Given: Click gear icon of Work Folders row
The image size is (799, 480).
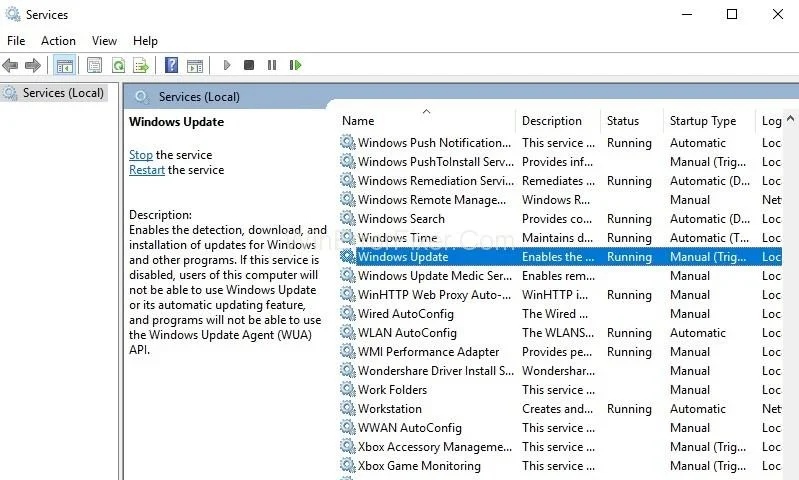Looking at the screenshot, I should (x=348, y=390).
